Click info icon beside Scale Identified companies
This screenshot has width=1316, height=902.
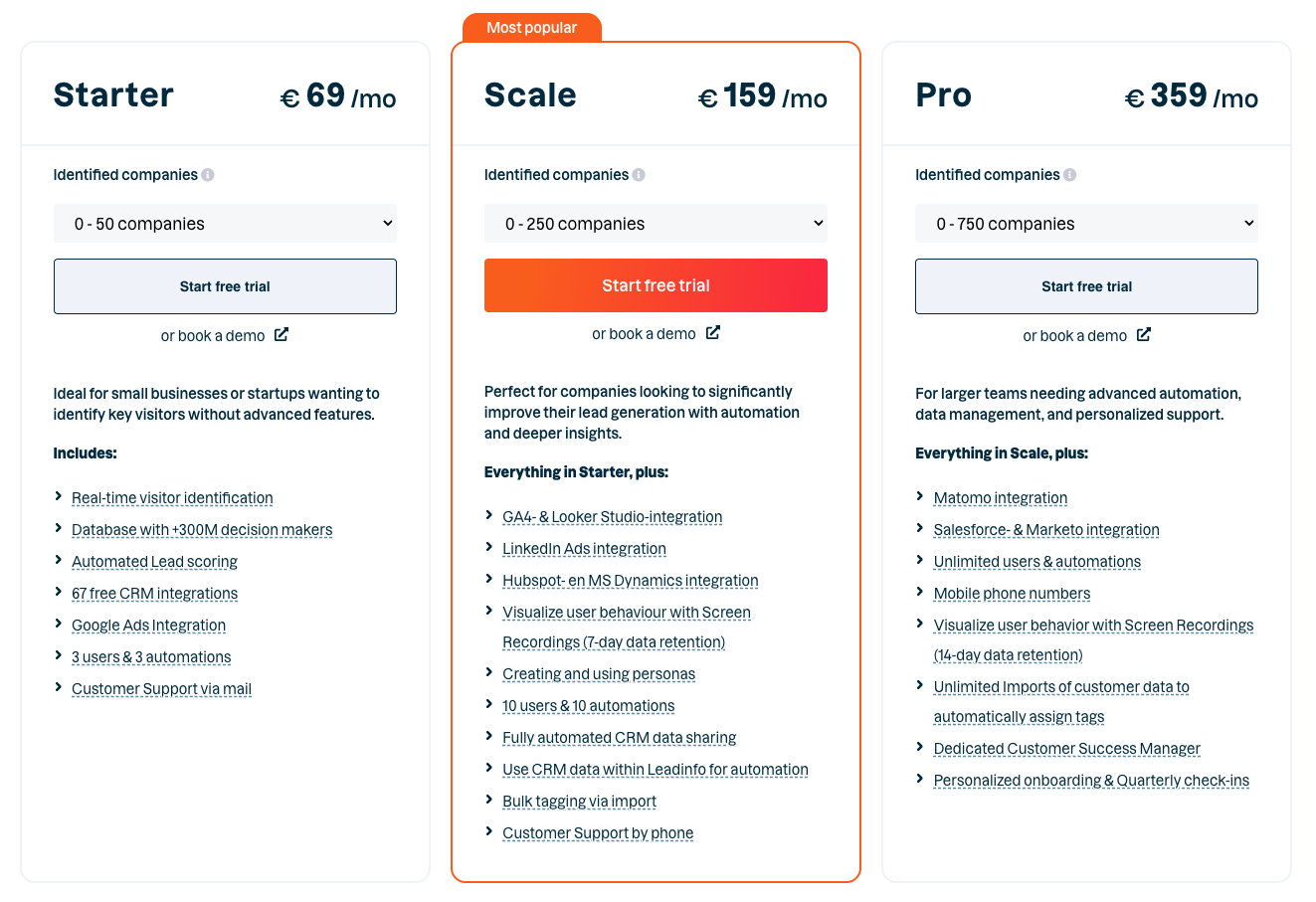639,175
